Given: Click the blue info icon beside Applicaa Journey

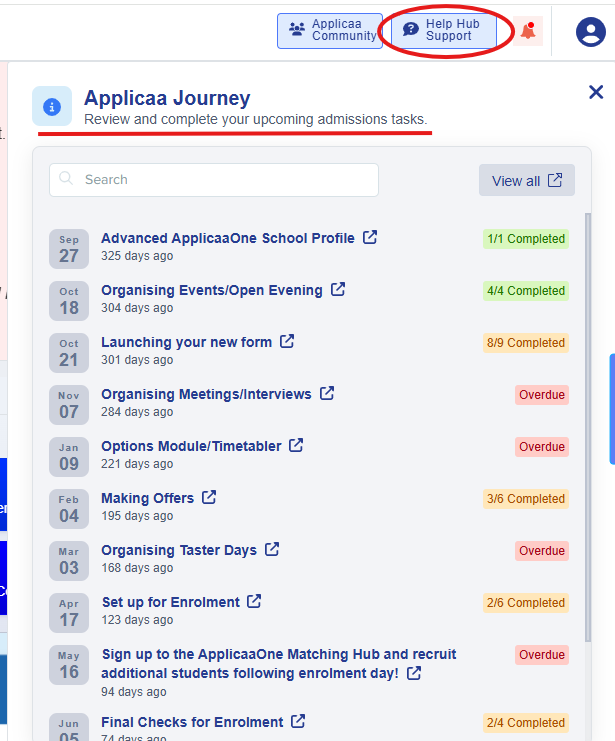Looking at the screenshot, I should 52,106.
